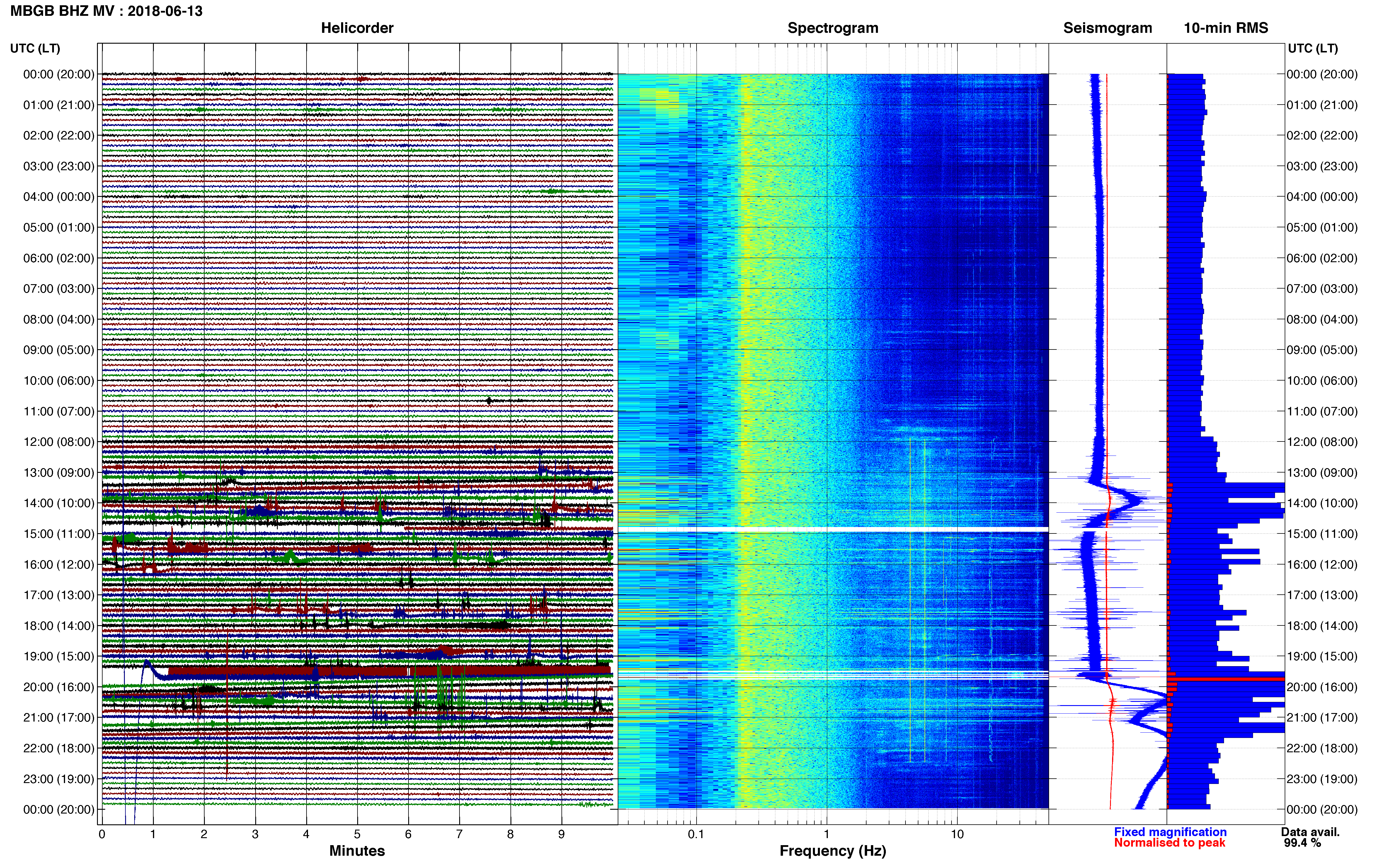Click '18:00 (14:00)' on the RMS time axis
Screen dimensions: 1389x868
click(x=1322, y=626)
